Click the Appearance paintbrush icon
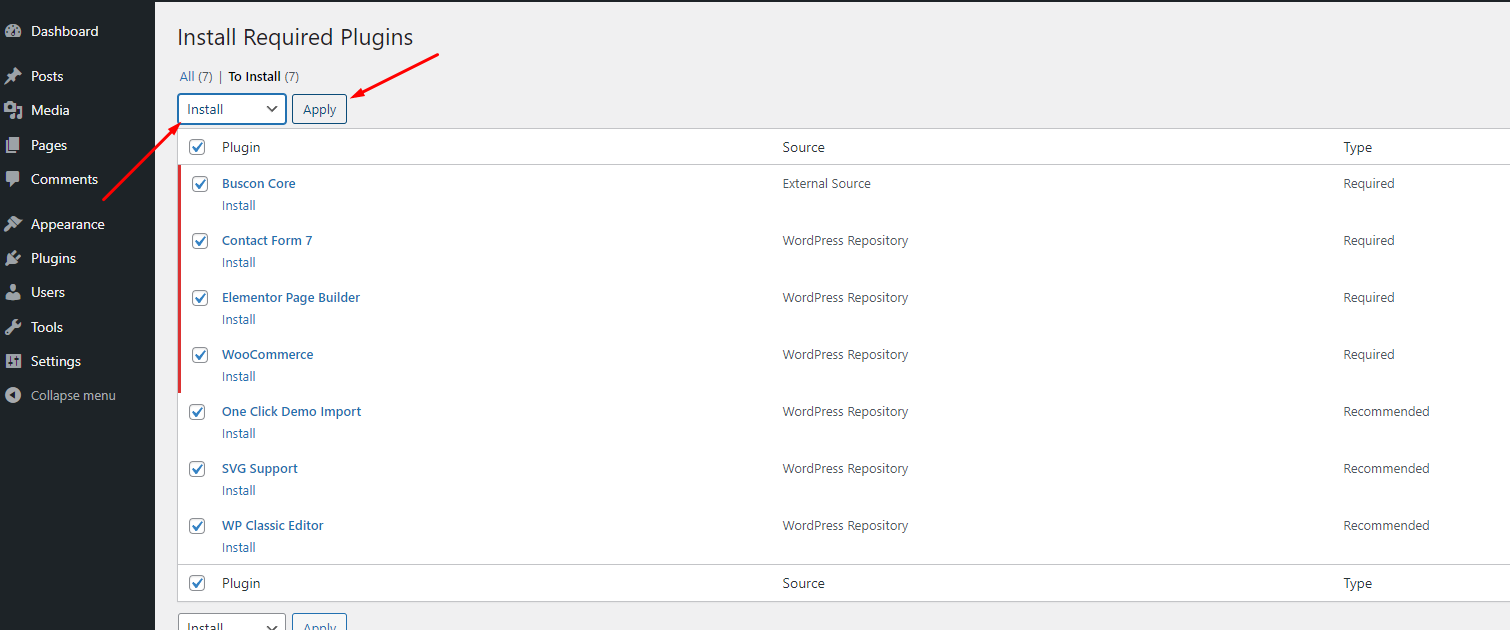1510x630 pixels. coord(13,224)
